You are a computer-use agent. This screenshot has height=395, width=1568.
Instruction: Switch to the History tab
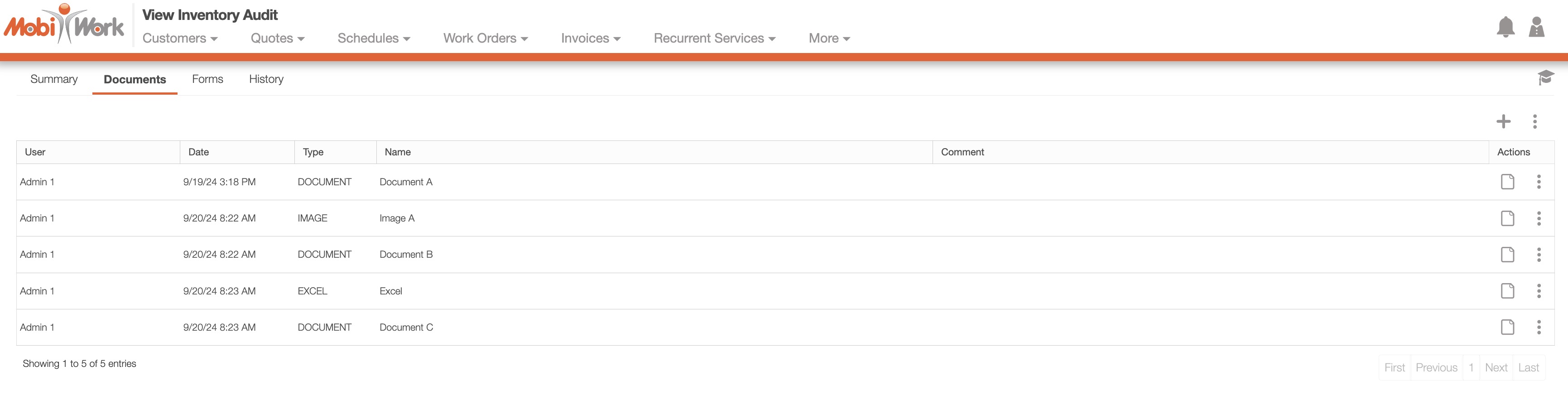pyautogui.click(x=266, y=79)
